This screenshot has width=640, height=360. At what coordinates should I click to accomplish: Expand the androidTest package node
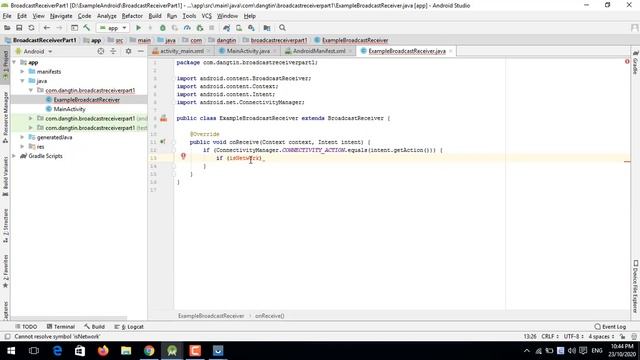point(31,118)
